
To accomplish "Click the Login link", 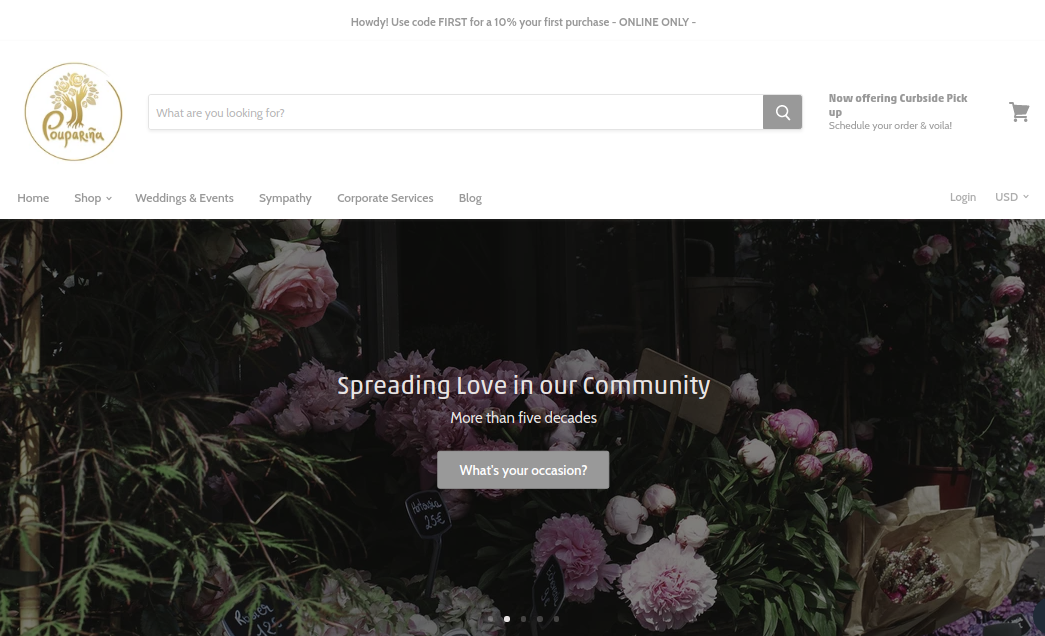I will pos(962,197).
